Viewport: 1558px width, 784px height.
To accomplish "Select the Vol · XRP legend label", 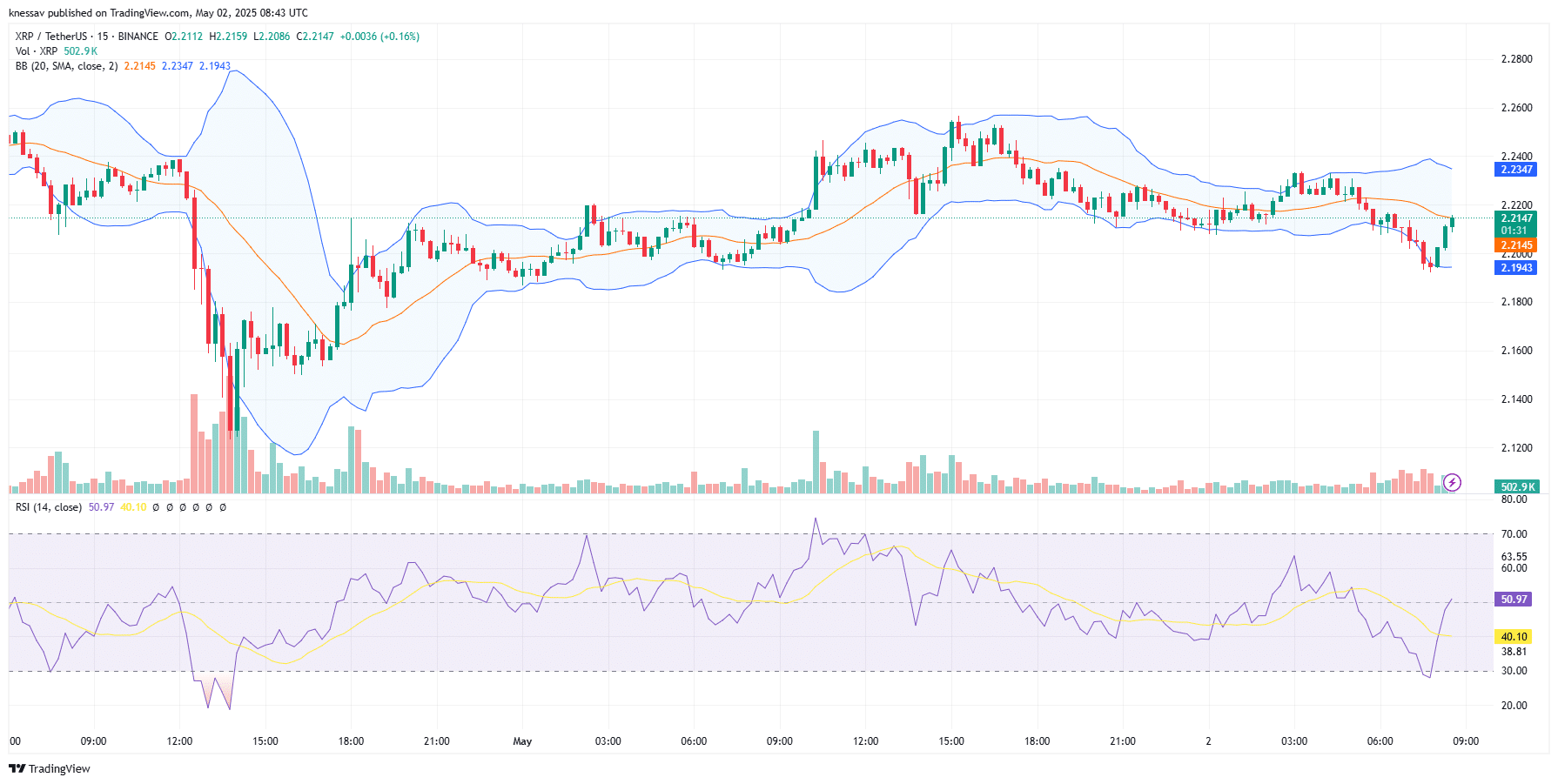I will tap(37, 51).
